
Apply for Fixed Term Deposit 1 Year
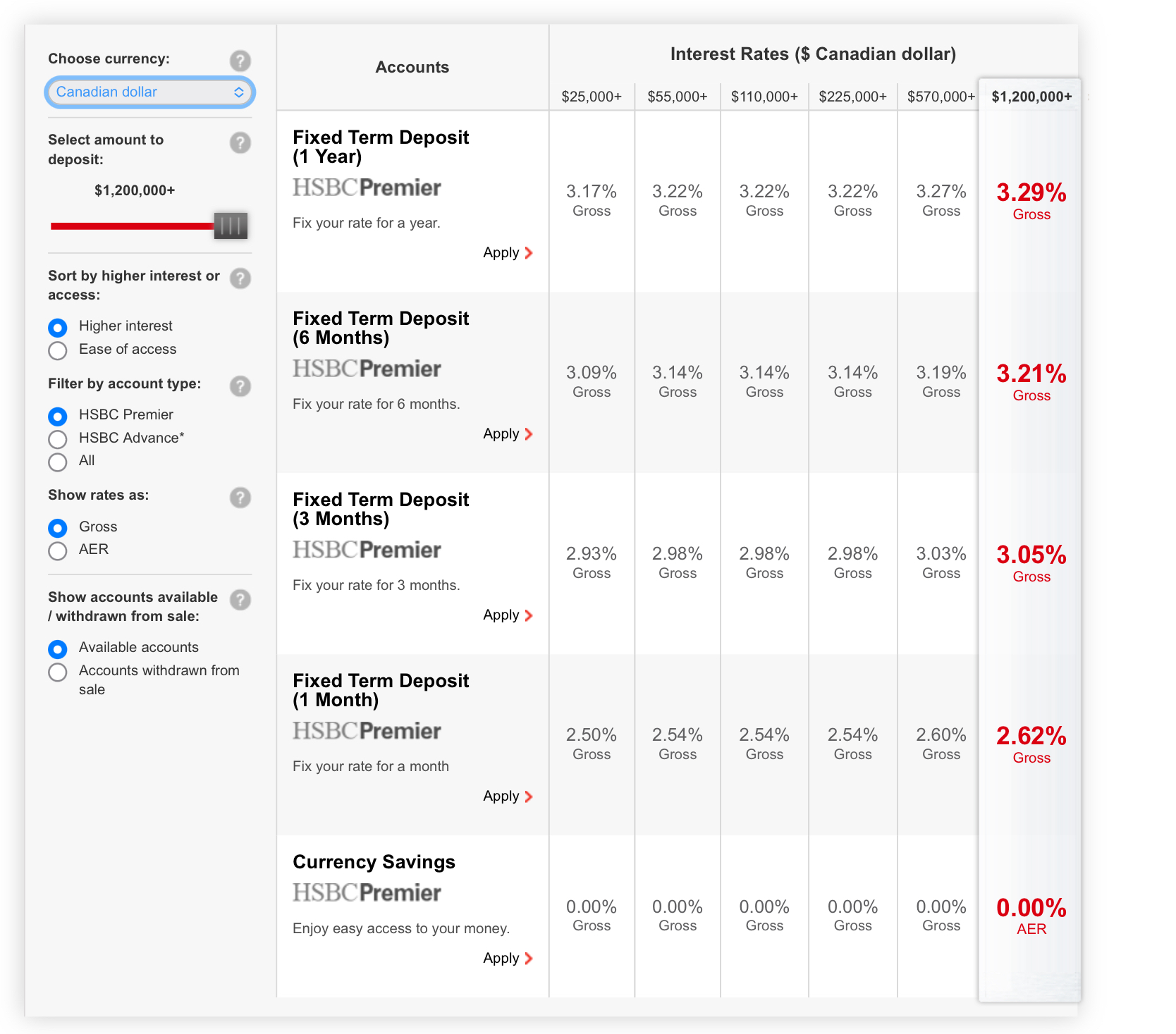point(508,252)
